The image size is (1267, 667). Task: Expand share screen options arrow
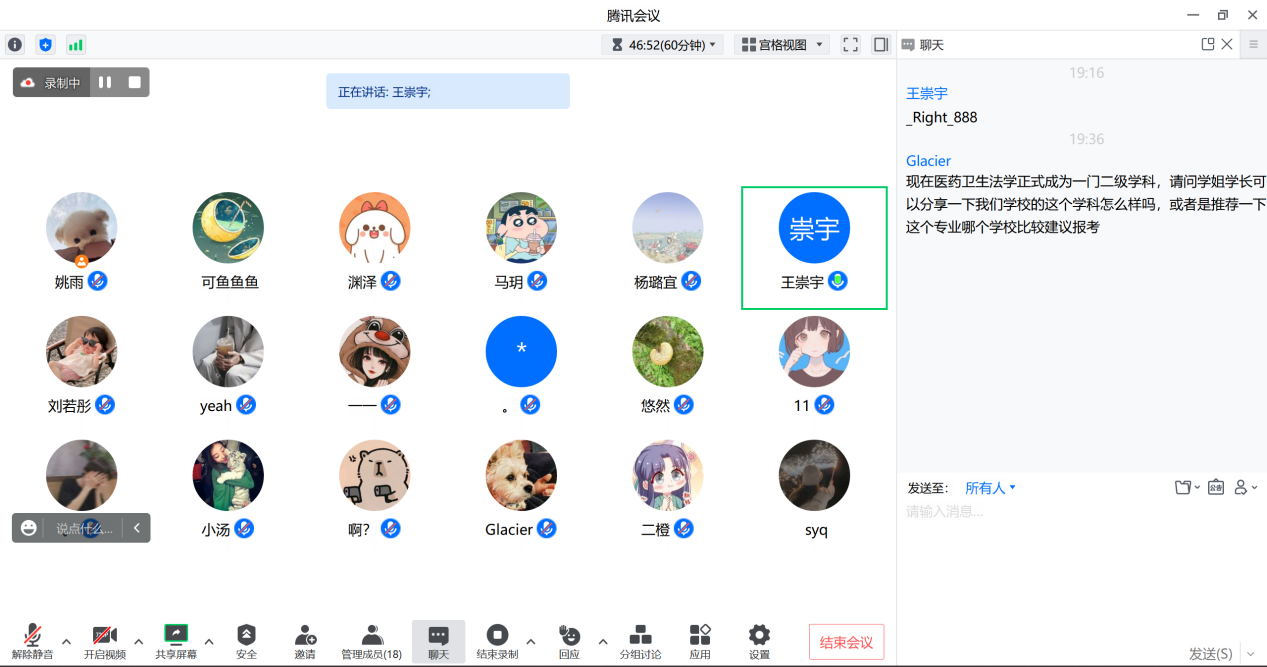pos(209,641)
